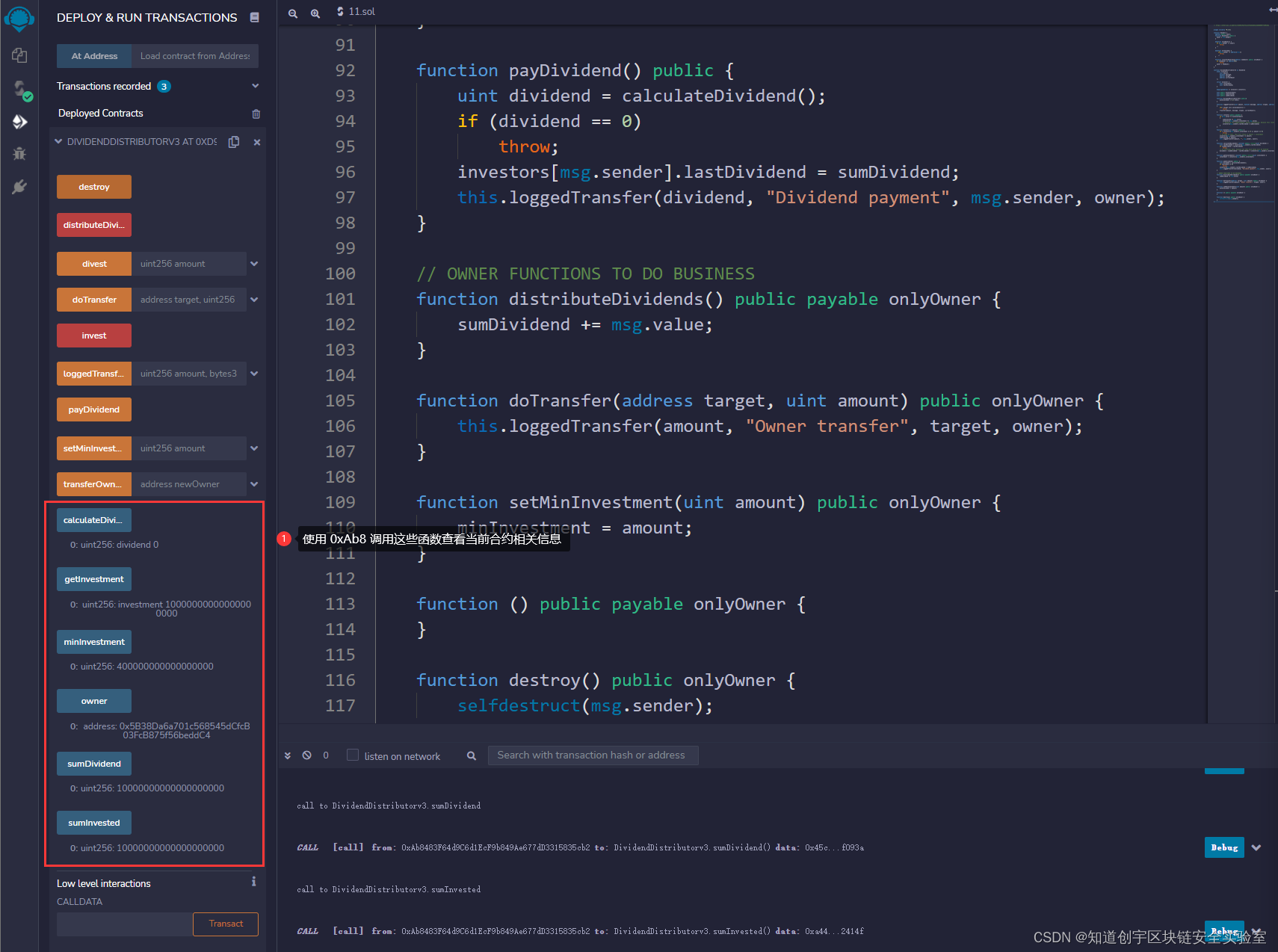Focus the transaction hash search box
Image resolution: width=1278 pixels, height=952 pixels.
pos(593,755)
